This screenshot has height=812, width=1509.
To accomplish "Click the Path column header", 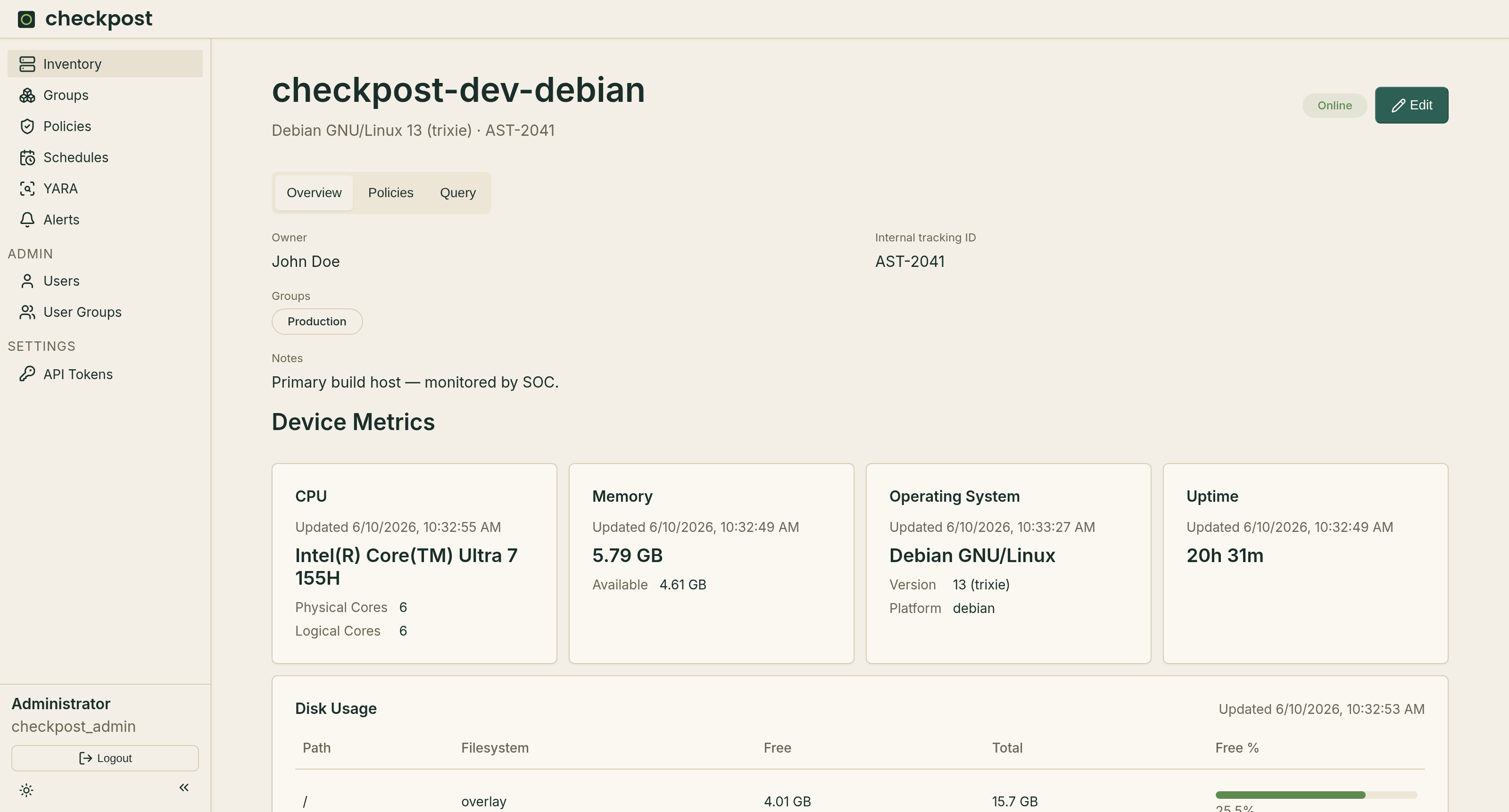I will click(316, 747).
